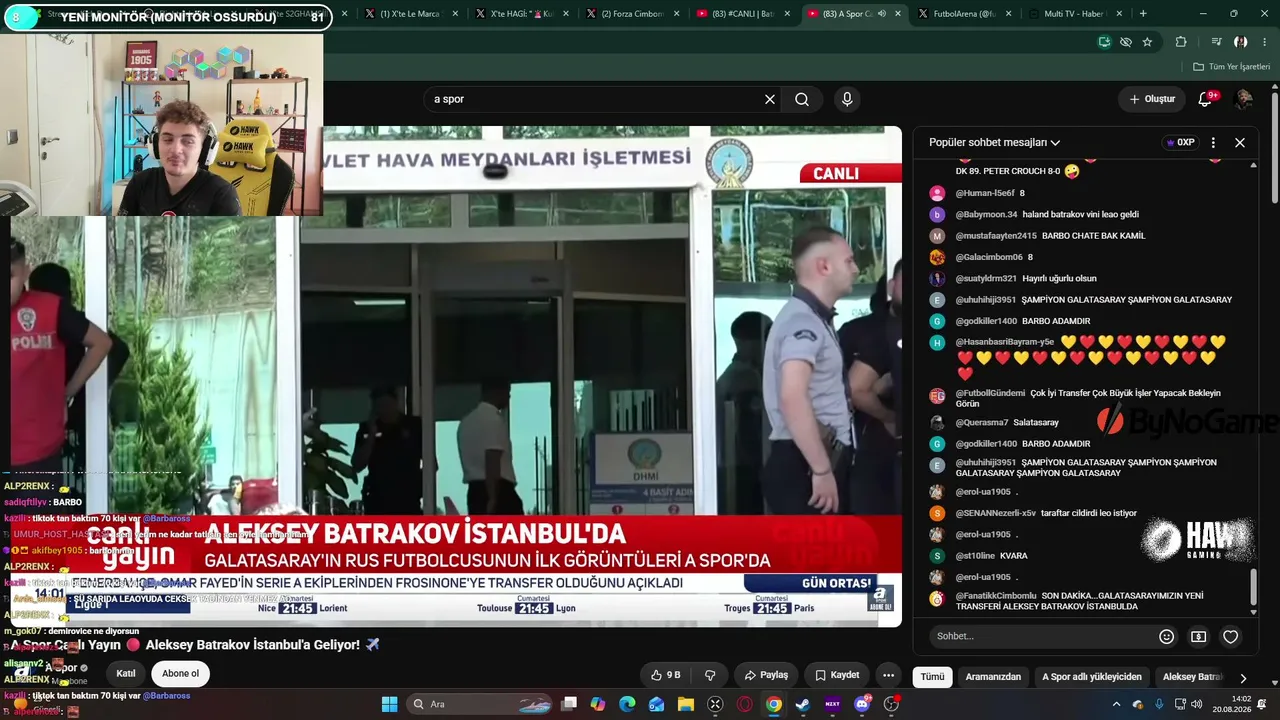Open @FanatikkCimbomlu chat message author
The width and height of the screenshot is (1280, 720).
(x=996, y=596)
